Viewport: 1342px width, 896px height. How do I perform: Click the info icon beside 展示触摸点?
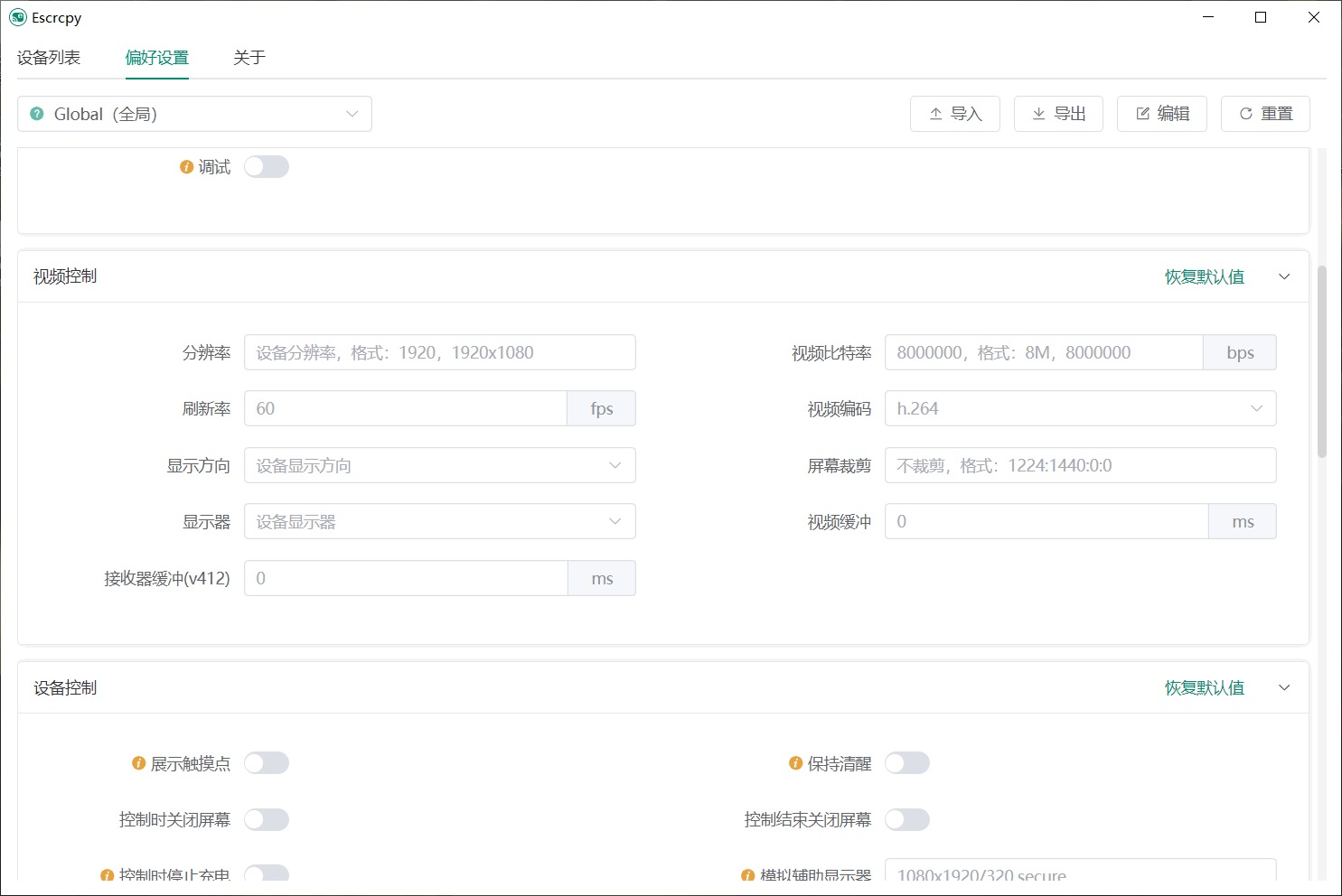click(138, 763)
